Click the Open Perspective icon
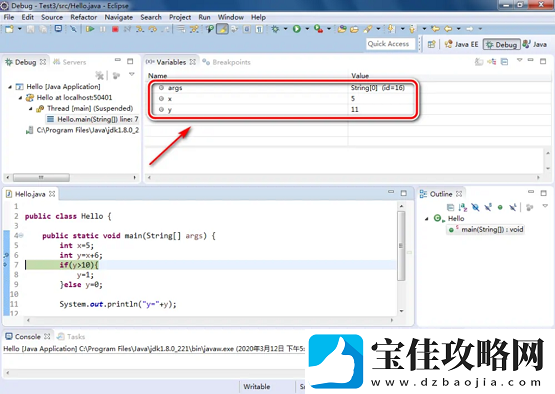 [431, 44]
